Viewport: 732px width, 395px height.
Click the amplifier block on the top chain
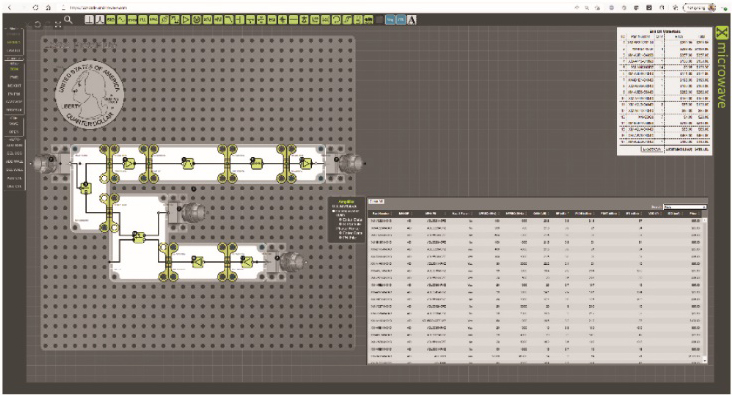click(129, 163)
